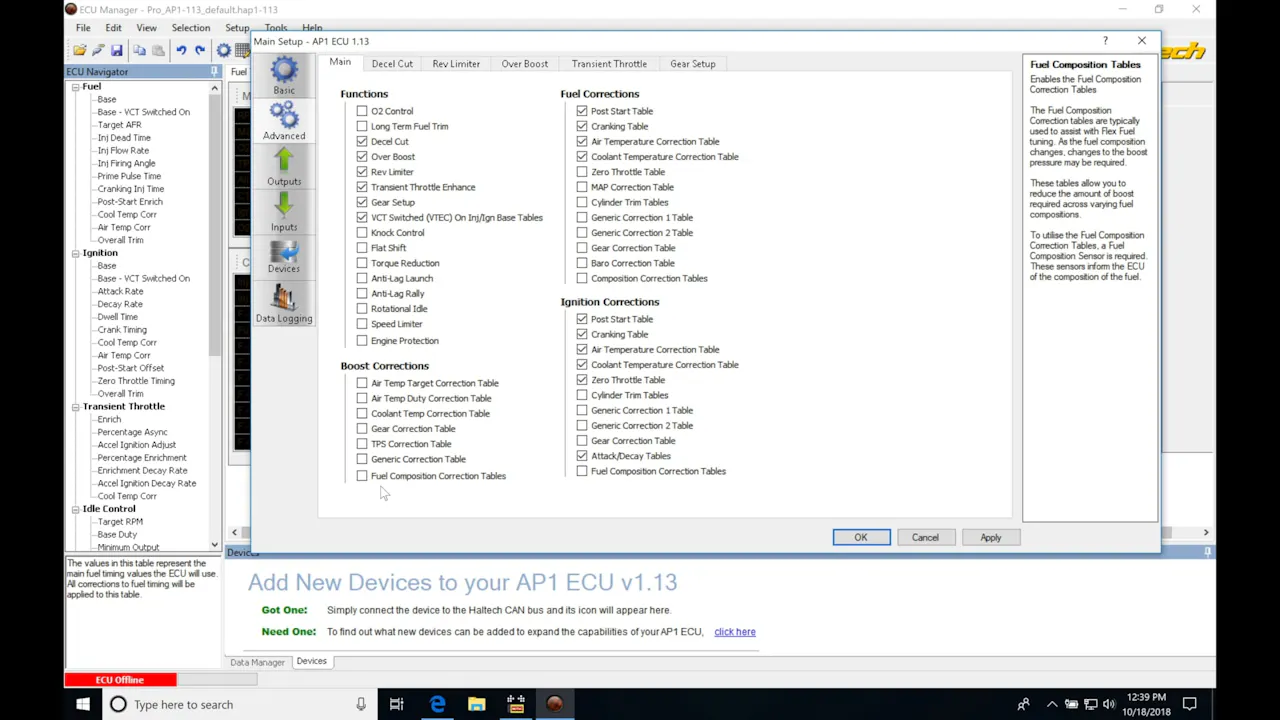Collapse the Transient Throttle tree node
The height and width of the screenshot is (720, 1280).
pos(75,407)
